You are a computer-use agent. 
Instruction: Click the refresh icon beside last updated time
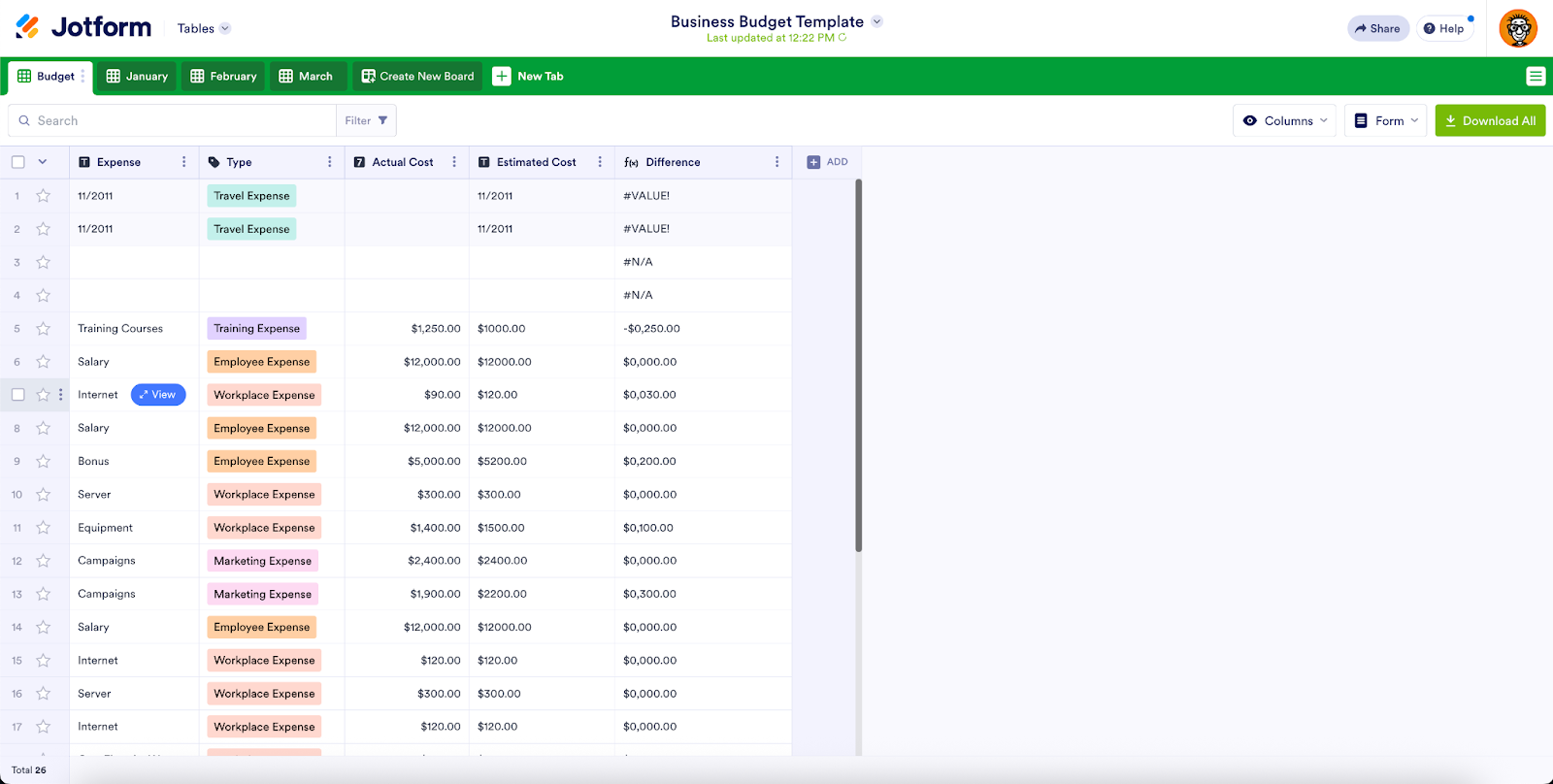(843, 38)
